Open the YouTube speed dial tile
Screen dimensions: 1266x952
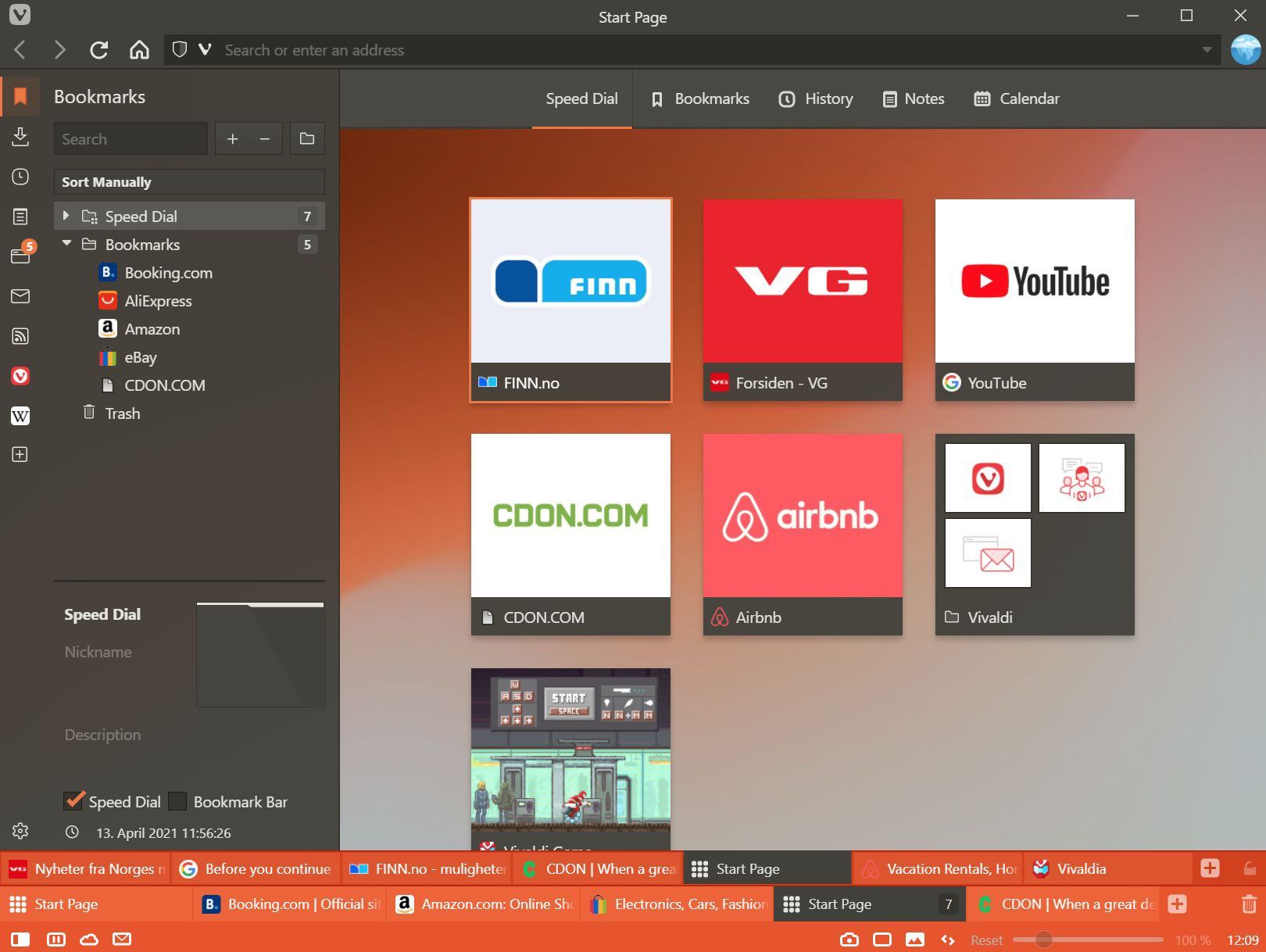point(1035,299)
